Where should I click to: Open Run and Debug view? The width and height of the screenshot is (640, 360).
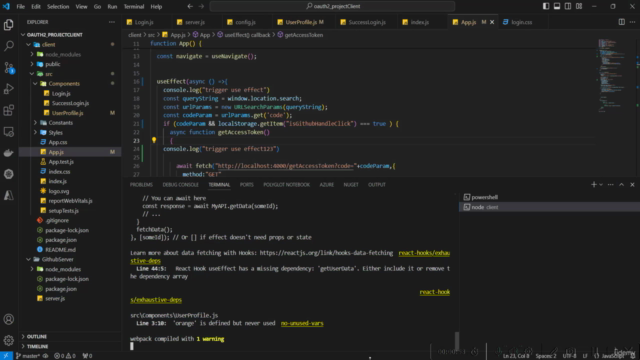(9, 89)
